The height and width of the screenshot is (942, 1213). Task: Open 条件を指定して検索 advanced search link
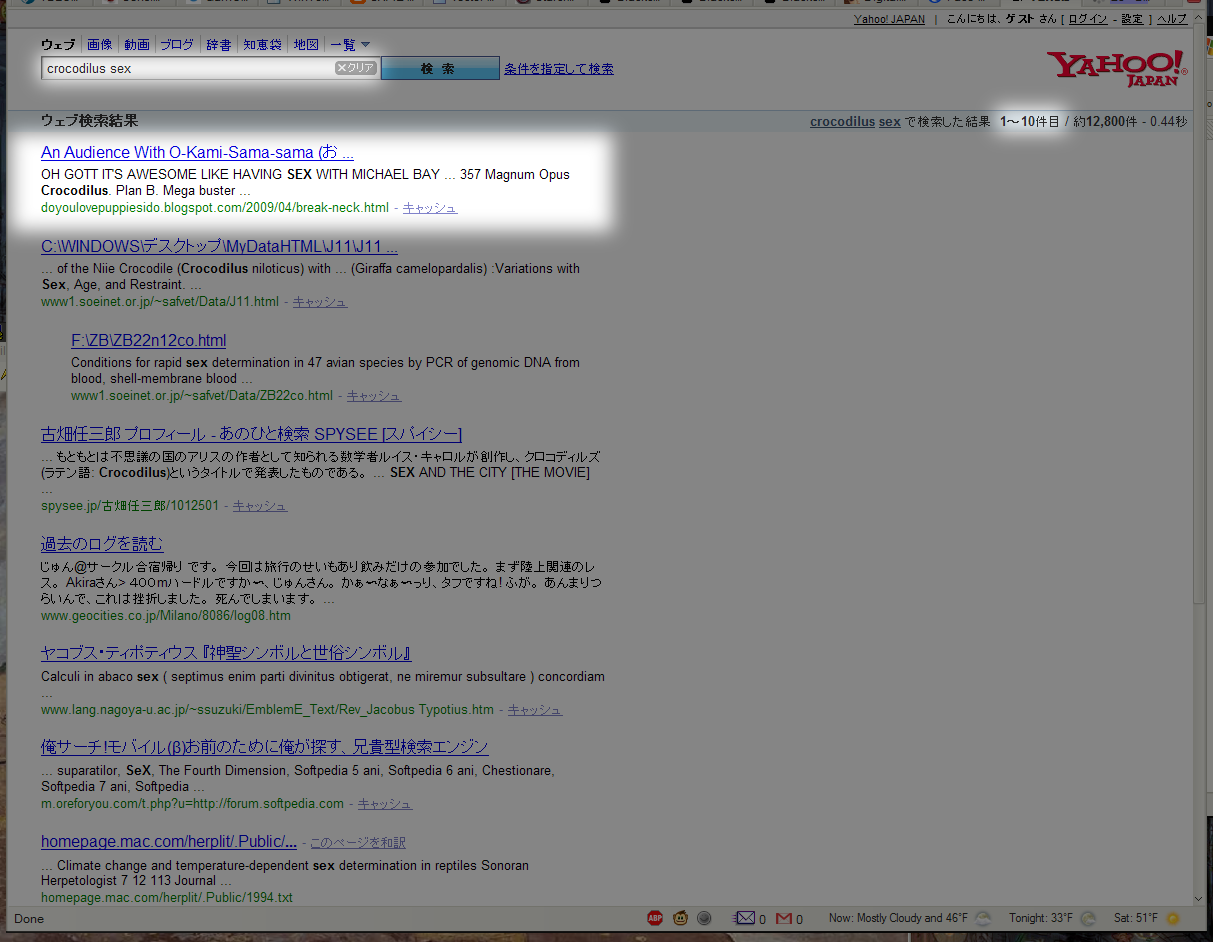[x=559, y=68]
